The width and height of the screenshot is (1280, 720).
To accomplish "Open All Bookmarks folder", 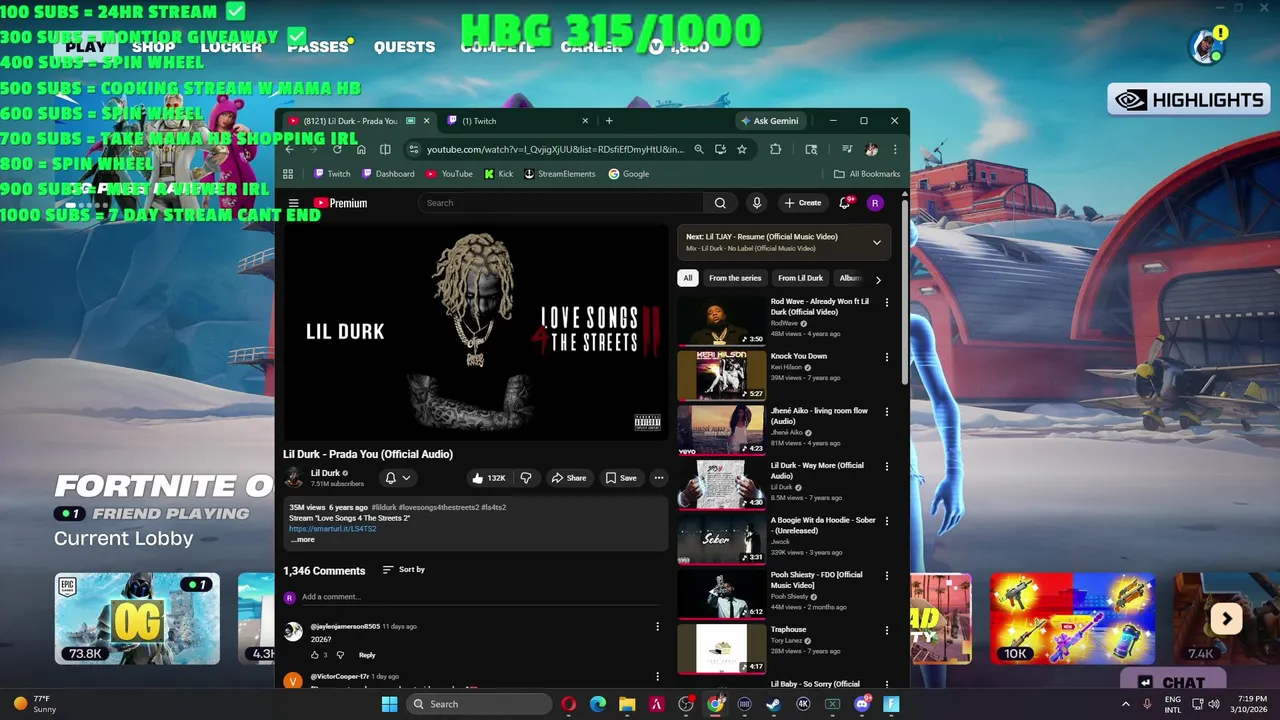I will 867,174.
